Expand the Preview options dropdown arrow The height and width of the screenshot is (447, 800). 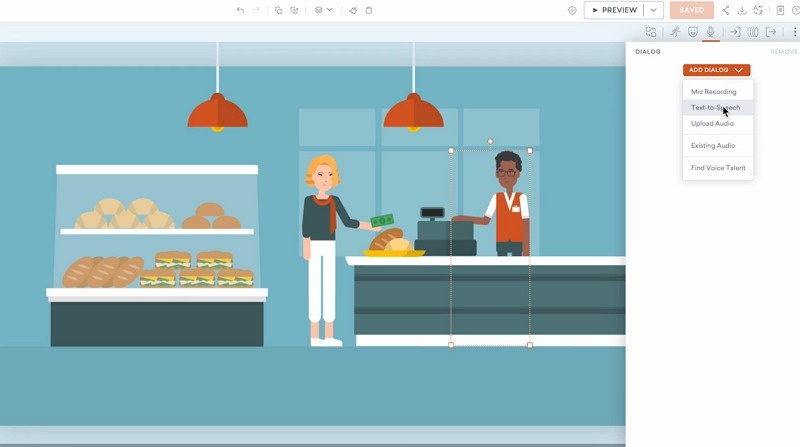click(653, 10)
